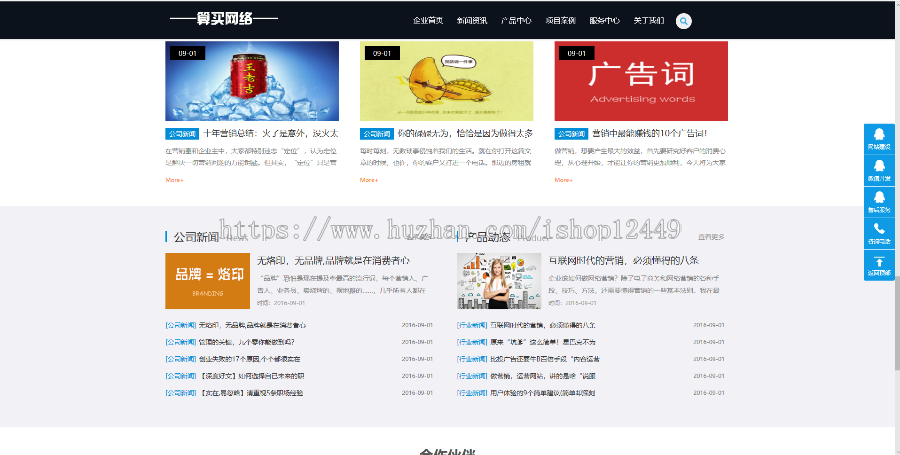Screen dimensions: 900x455
Task: Click 公司新闻 tag on the 广告词 card
Action: (571, 134)
